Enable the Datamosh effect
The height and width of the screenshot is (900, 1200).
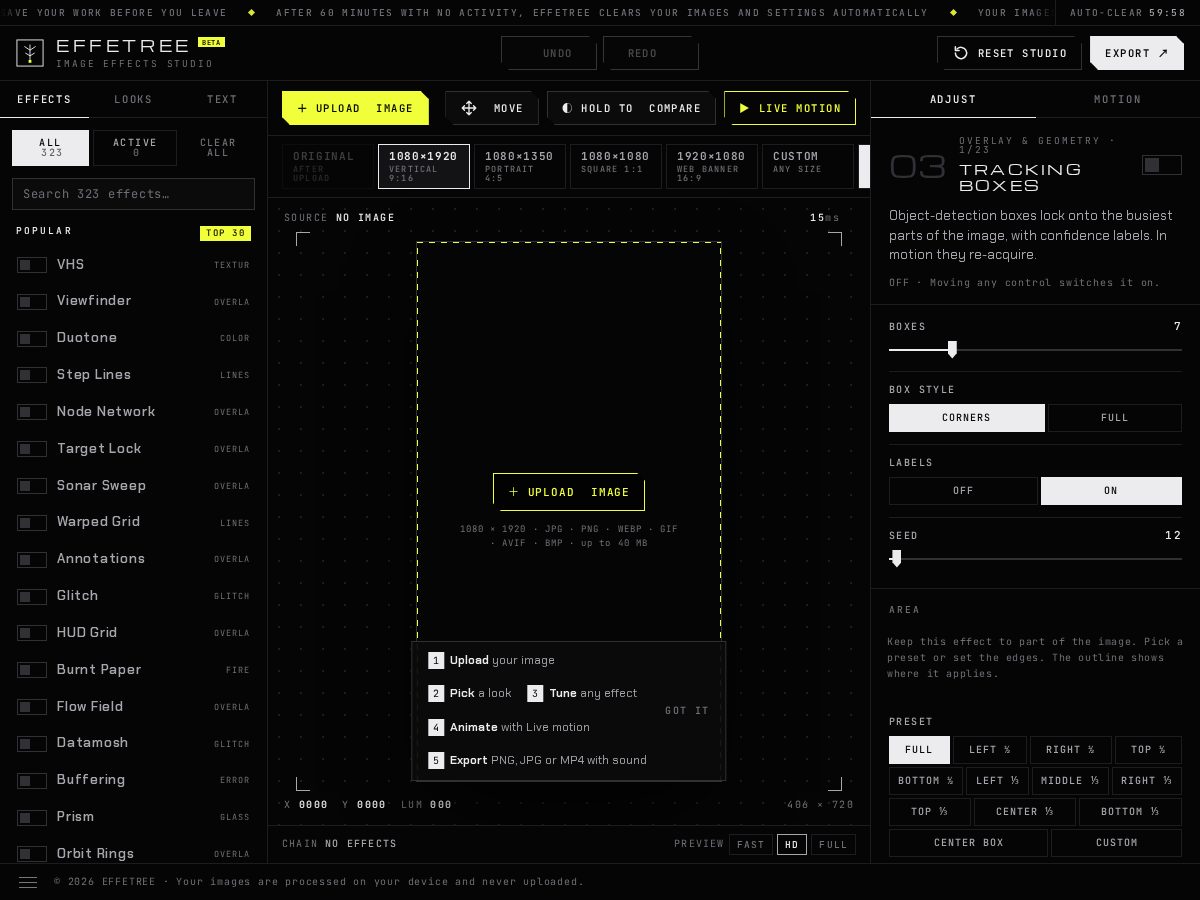[32, 744]
